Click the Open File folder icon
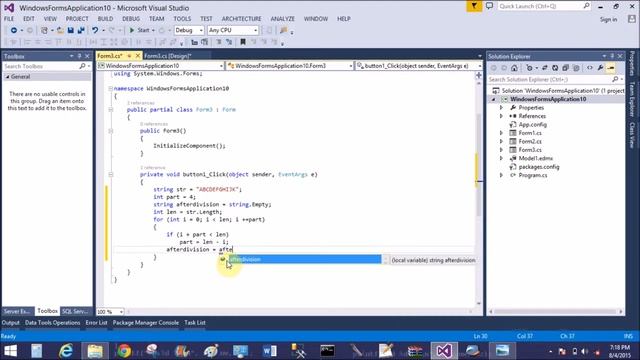This screenshot has width=640, height=360. [x=60, y=30]
